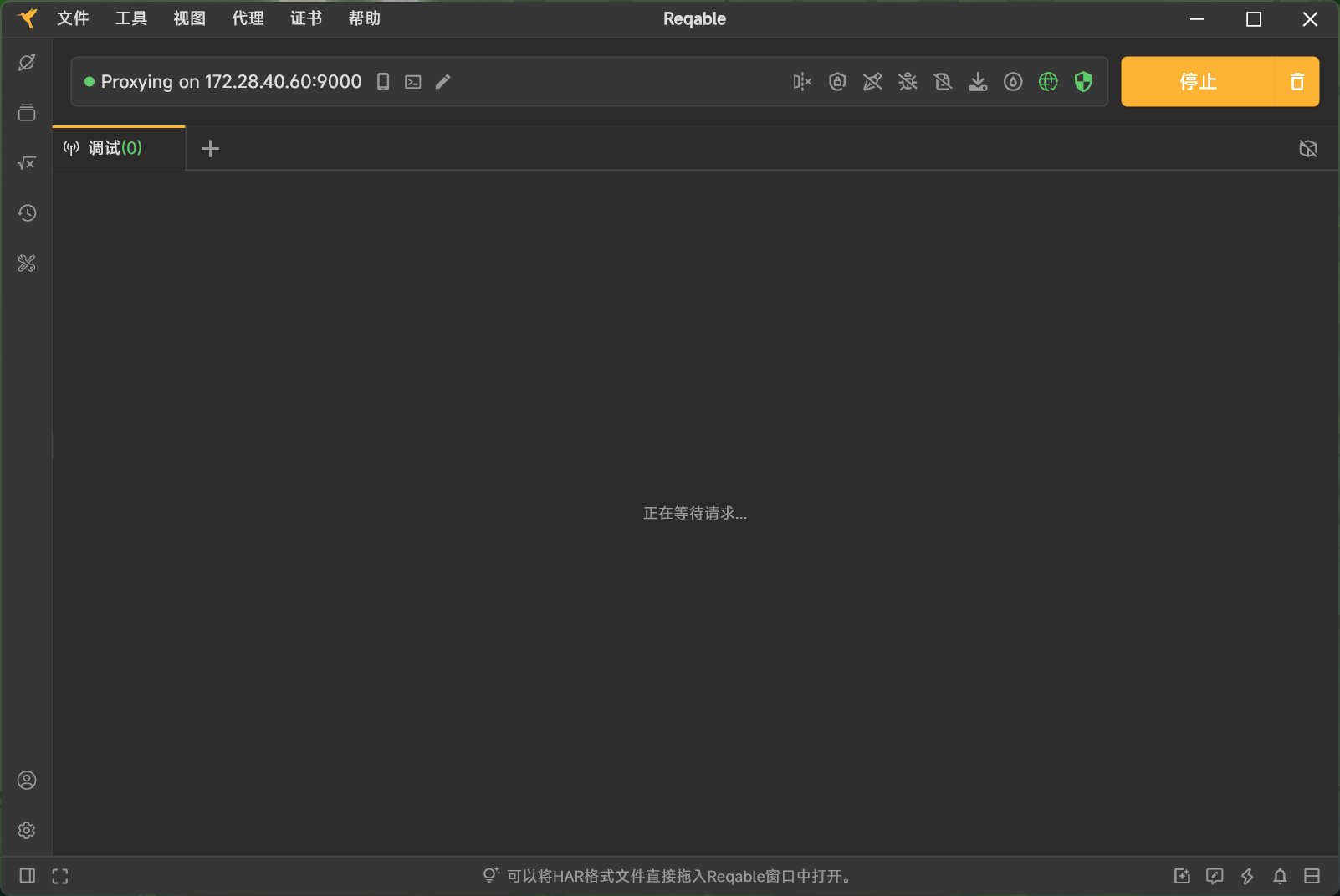Toggle the disabled debugging bug icon
The width and height of the screenshot is (1340, 896).
(x=908, y=81)
